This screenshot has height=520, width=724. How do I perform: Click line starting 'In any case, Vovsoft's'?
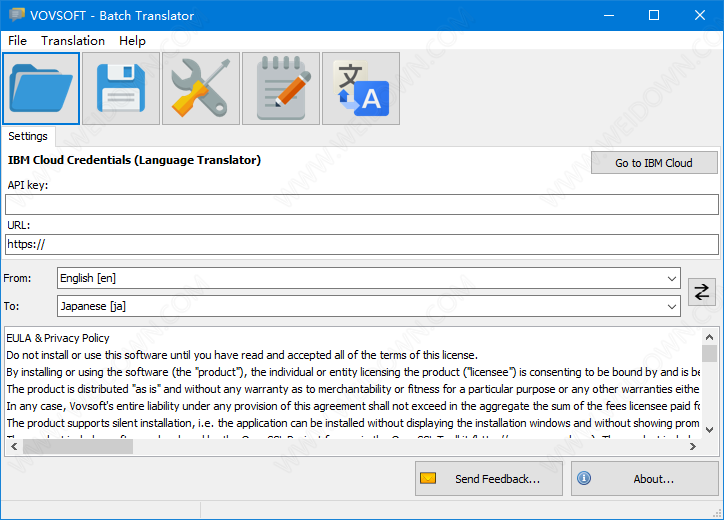click(x=353, y=406)
